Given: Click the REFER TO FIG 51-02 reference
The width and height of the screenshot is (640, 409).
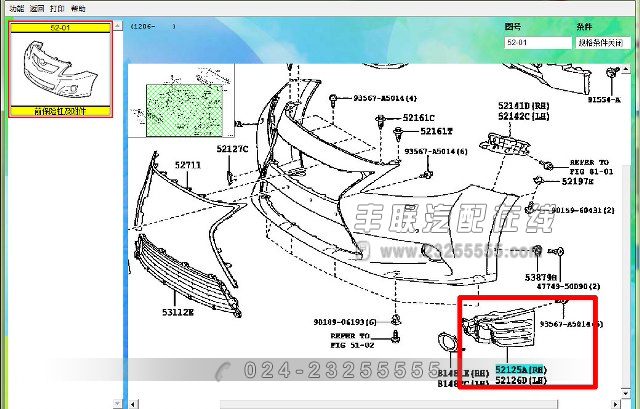Looking at the screenshot, I should (350, 340).
